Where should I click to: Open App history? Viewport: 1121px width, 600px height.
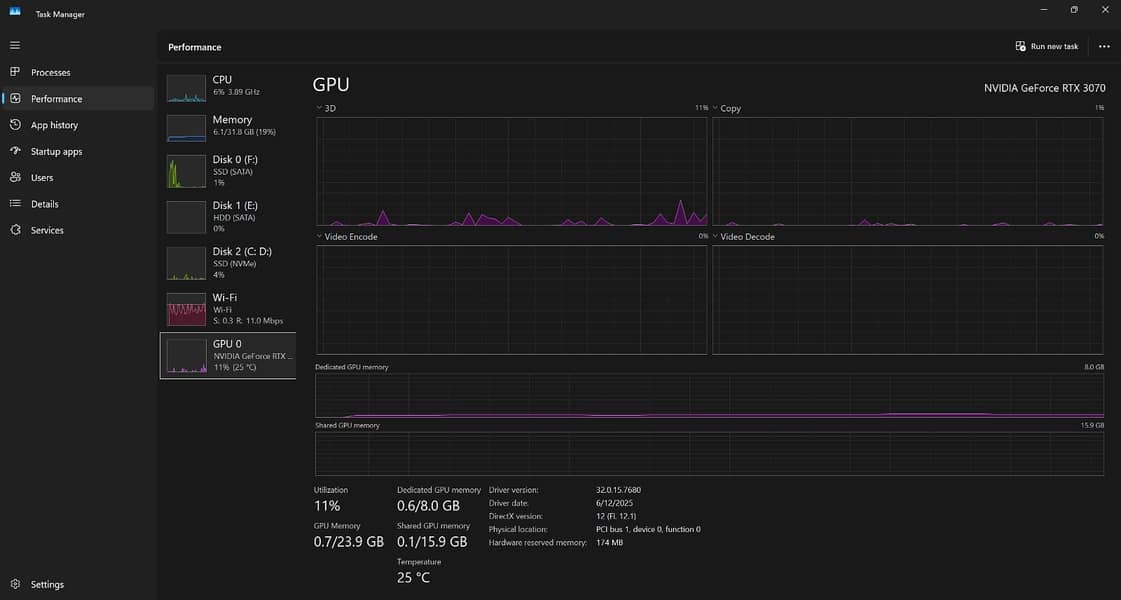click(x=54, y=124)
